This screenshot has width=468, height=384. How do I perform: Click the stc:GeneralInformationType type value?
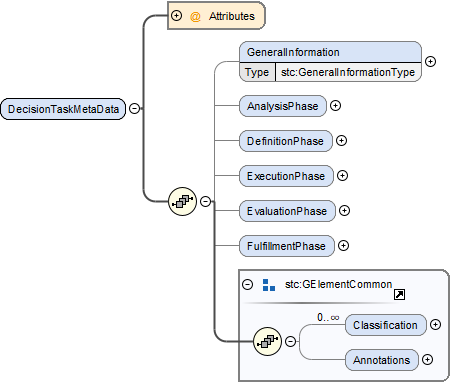(x=348, y=72)
